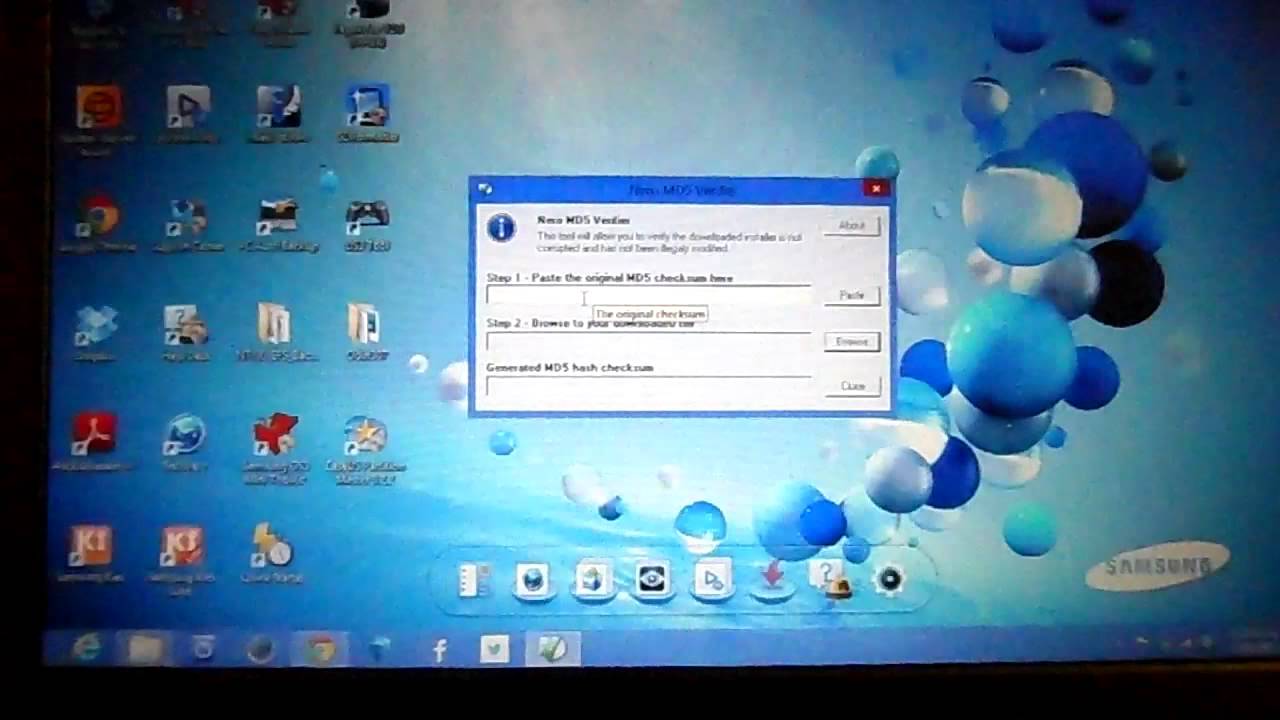Click the eye icon in the dock
This screenshot has width=1280, height=720.
tap(652, 580)
